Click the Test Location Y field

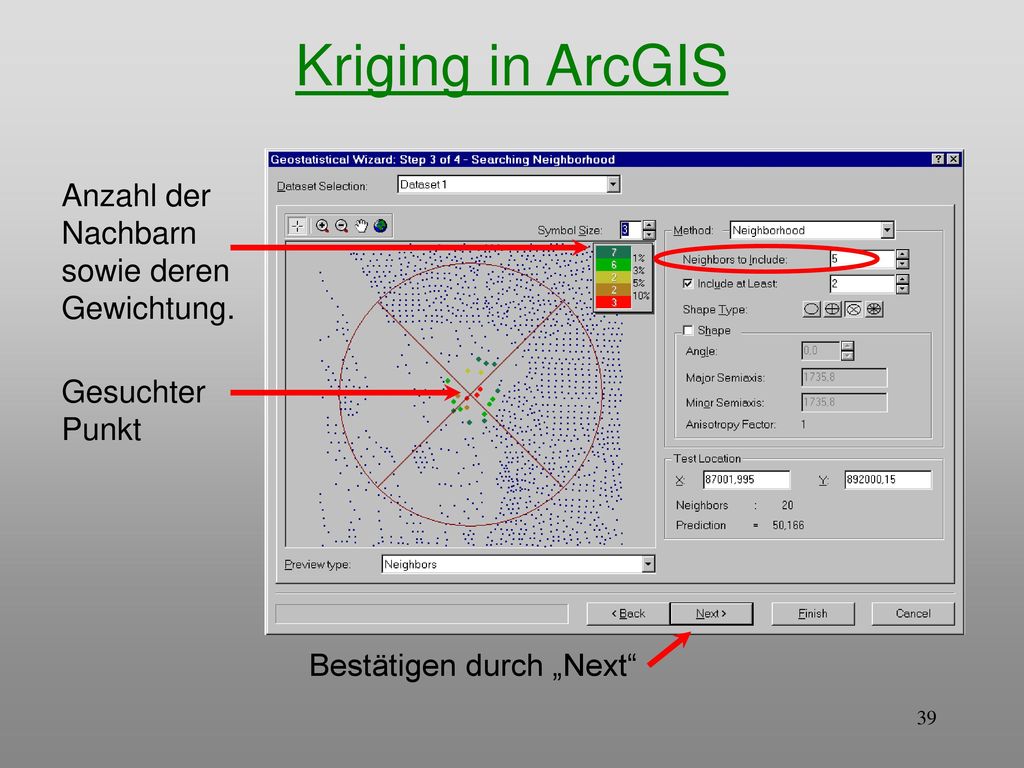(x=888, y=479)
